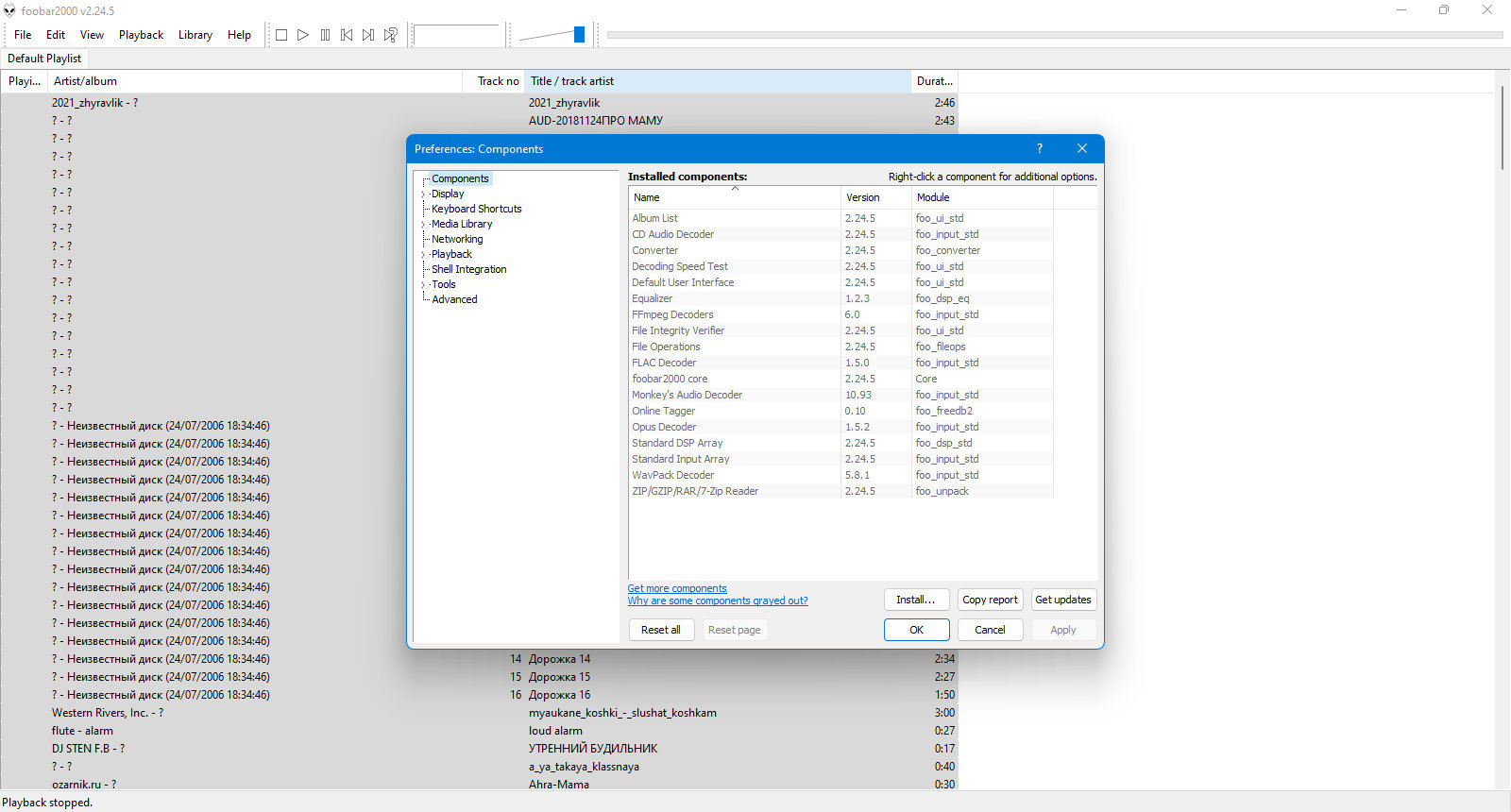Open the Get more components link
This screenshot has height=812, width=1511.
(677, 588)
